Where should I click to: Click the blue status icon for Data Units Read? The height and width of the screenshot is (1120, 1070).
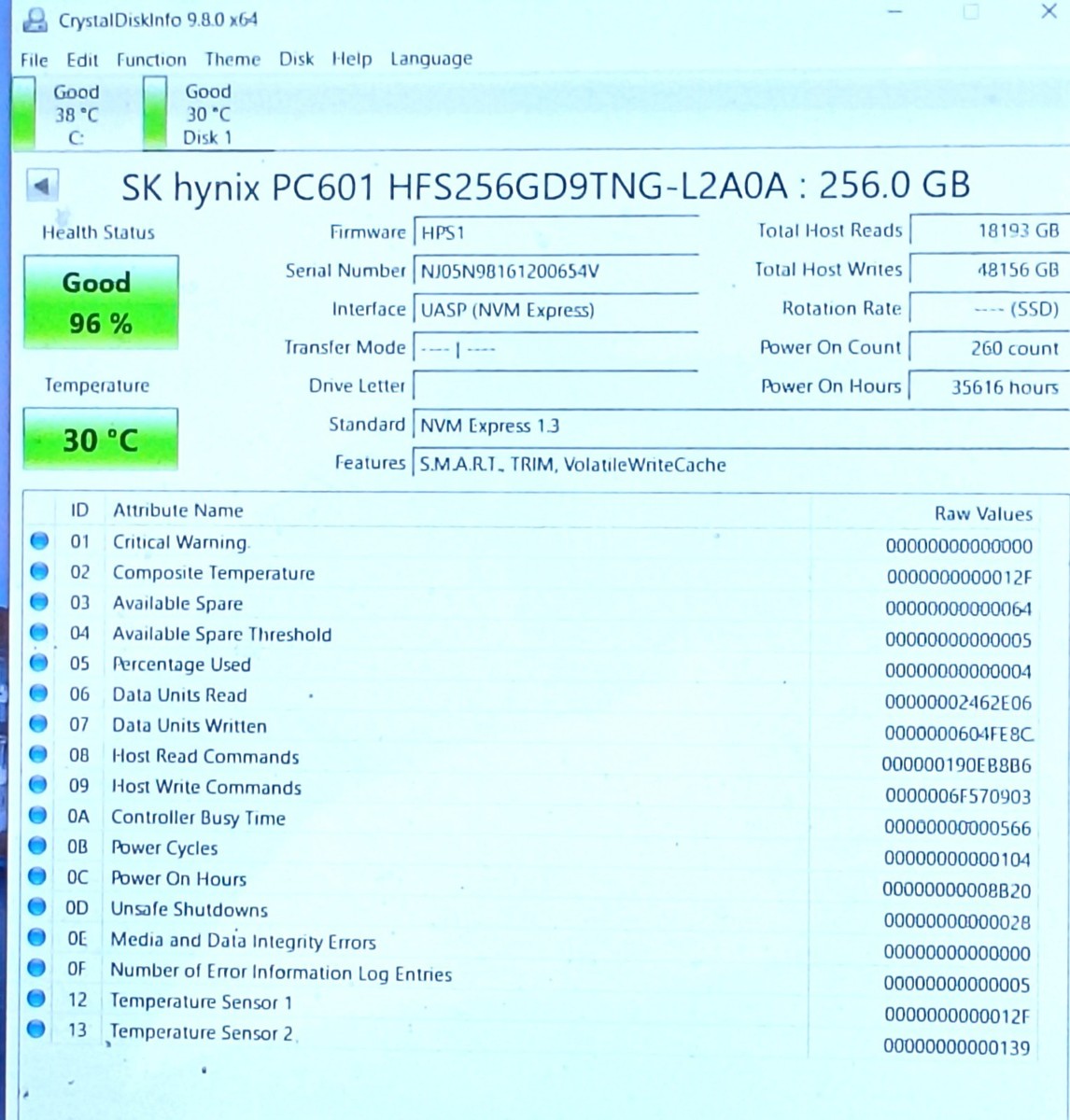click(38, 693)
